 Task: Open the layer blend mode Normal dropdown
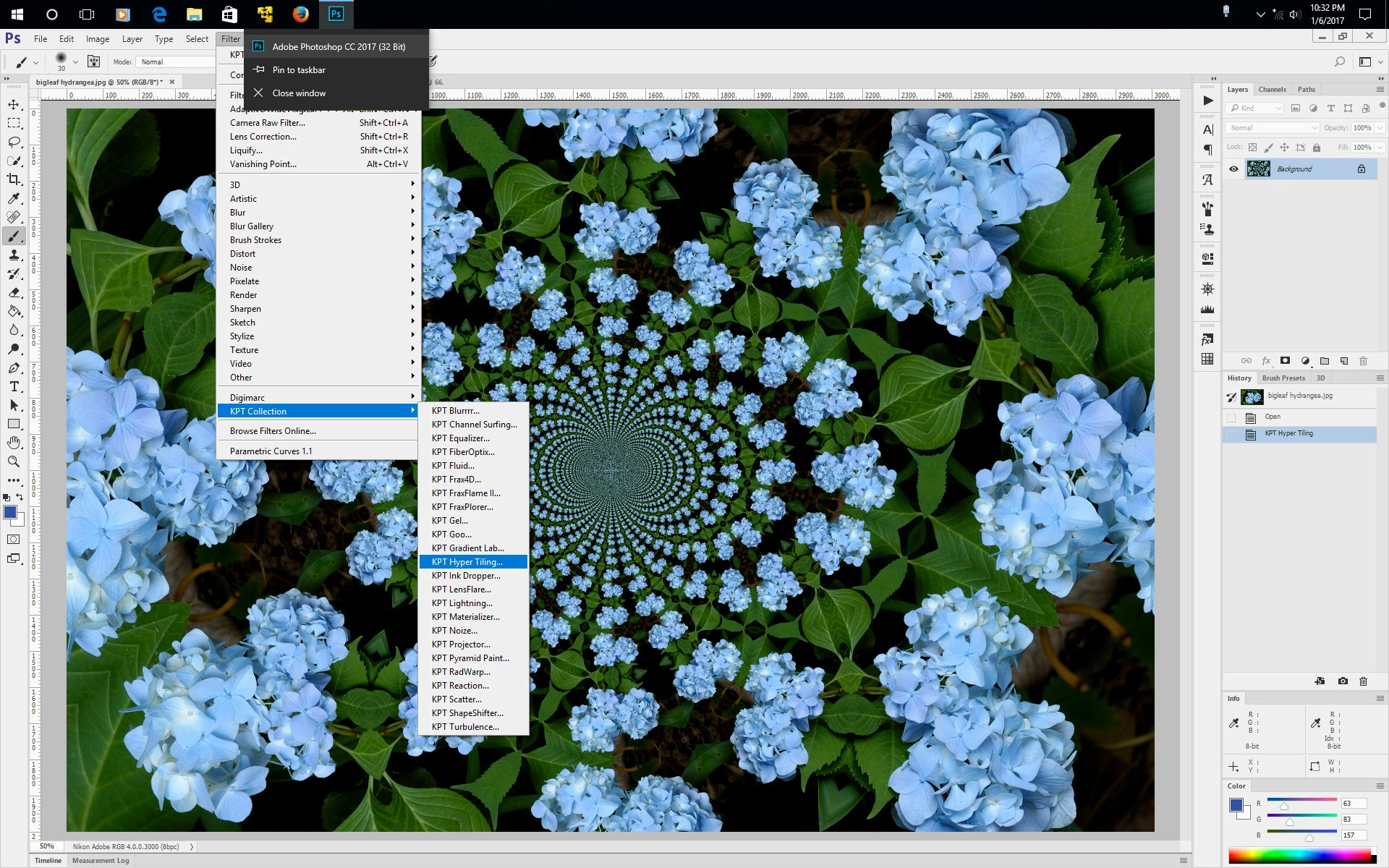pyautogui.click(x=1273, y=127)
